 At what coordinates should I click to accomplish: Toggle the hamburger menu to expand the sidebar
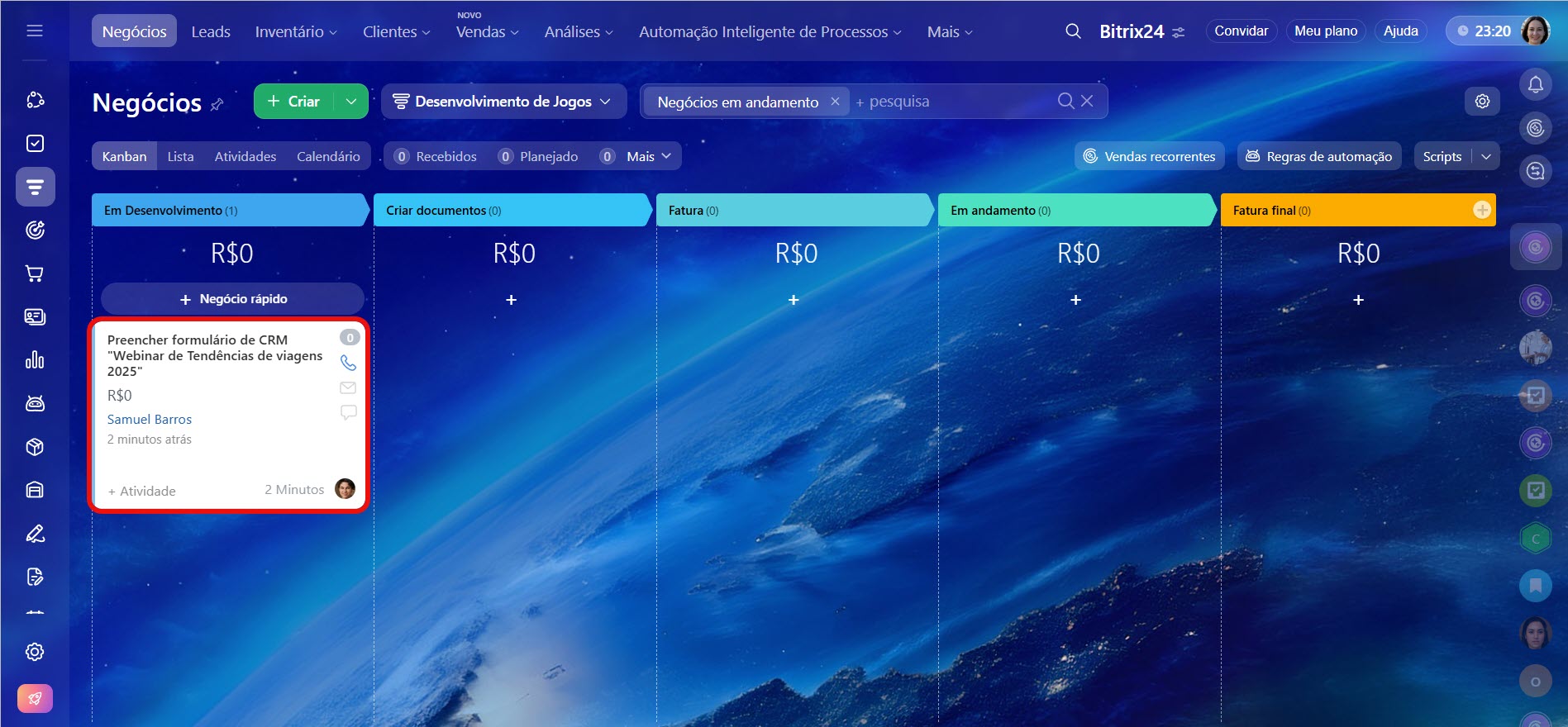tap(35, 31)
